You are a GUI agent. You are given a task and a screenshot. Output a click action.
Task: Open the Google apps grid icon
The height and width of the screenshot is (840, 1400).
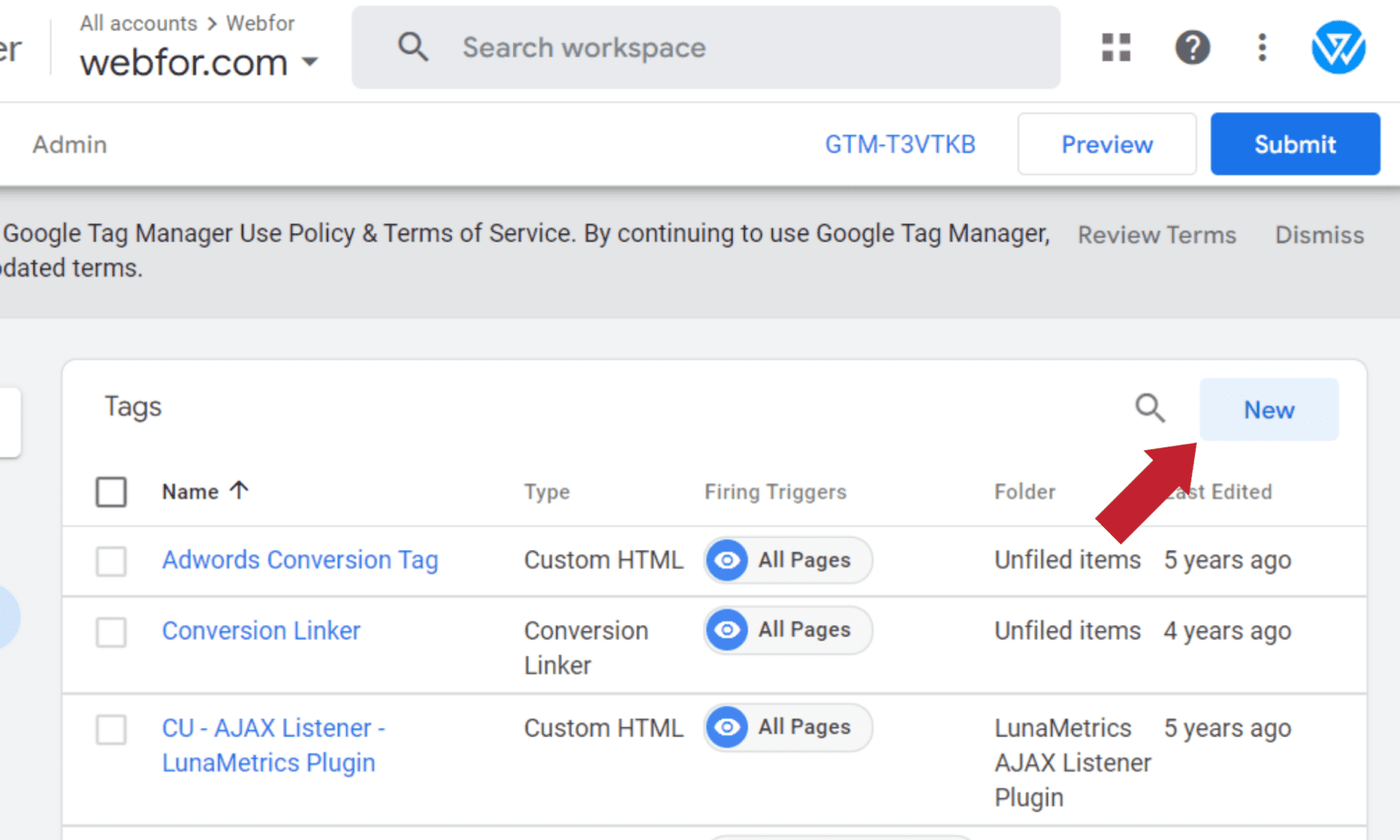click(x=1116, y=47)
